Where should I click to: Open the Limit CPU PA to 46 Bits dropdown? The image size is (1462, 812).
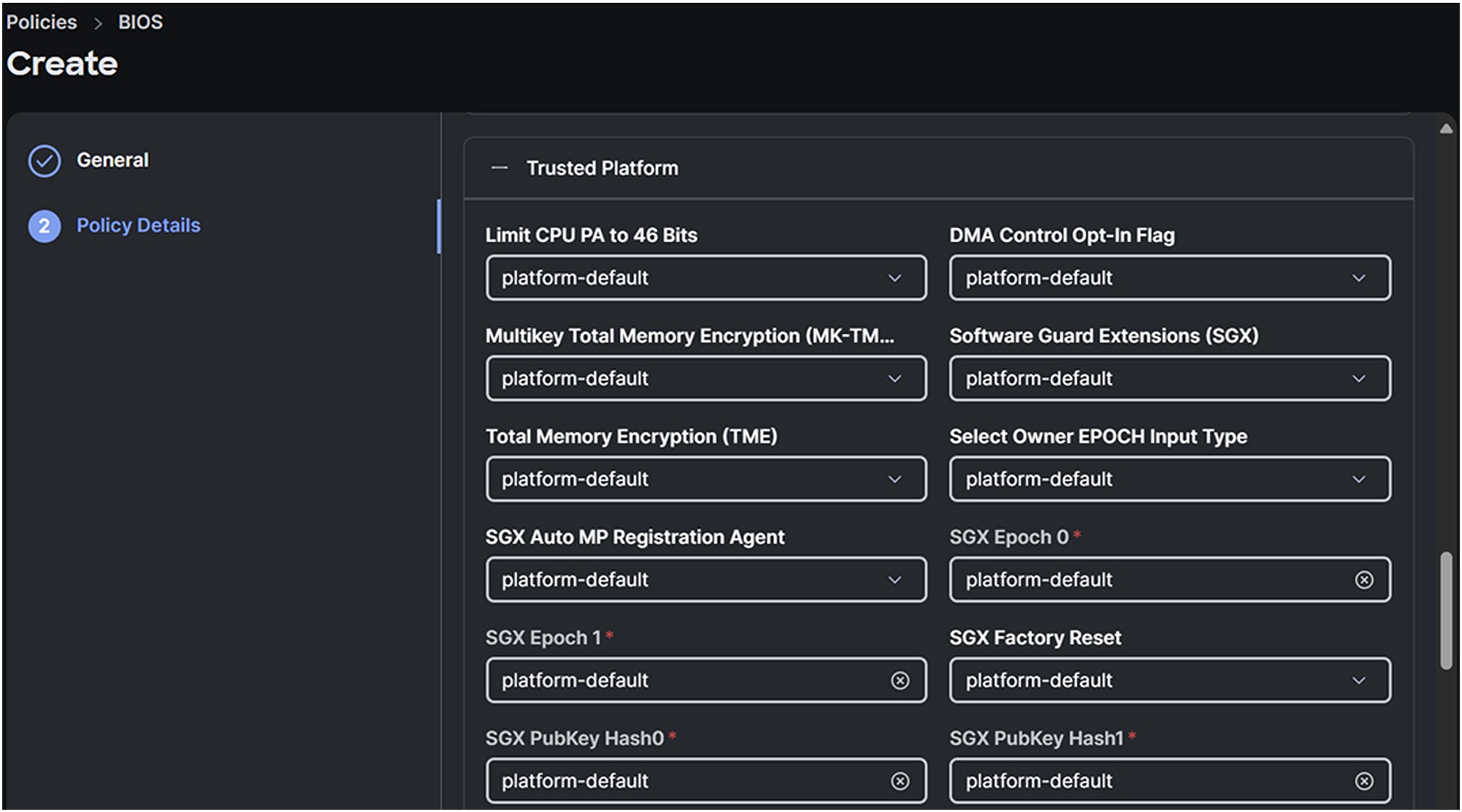coord(895,278)
